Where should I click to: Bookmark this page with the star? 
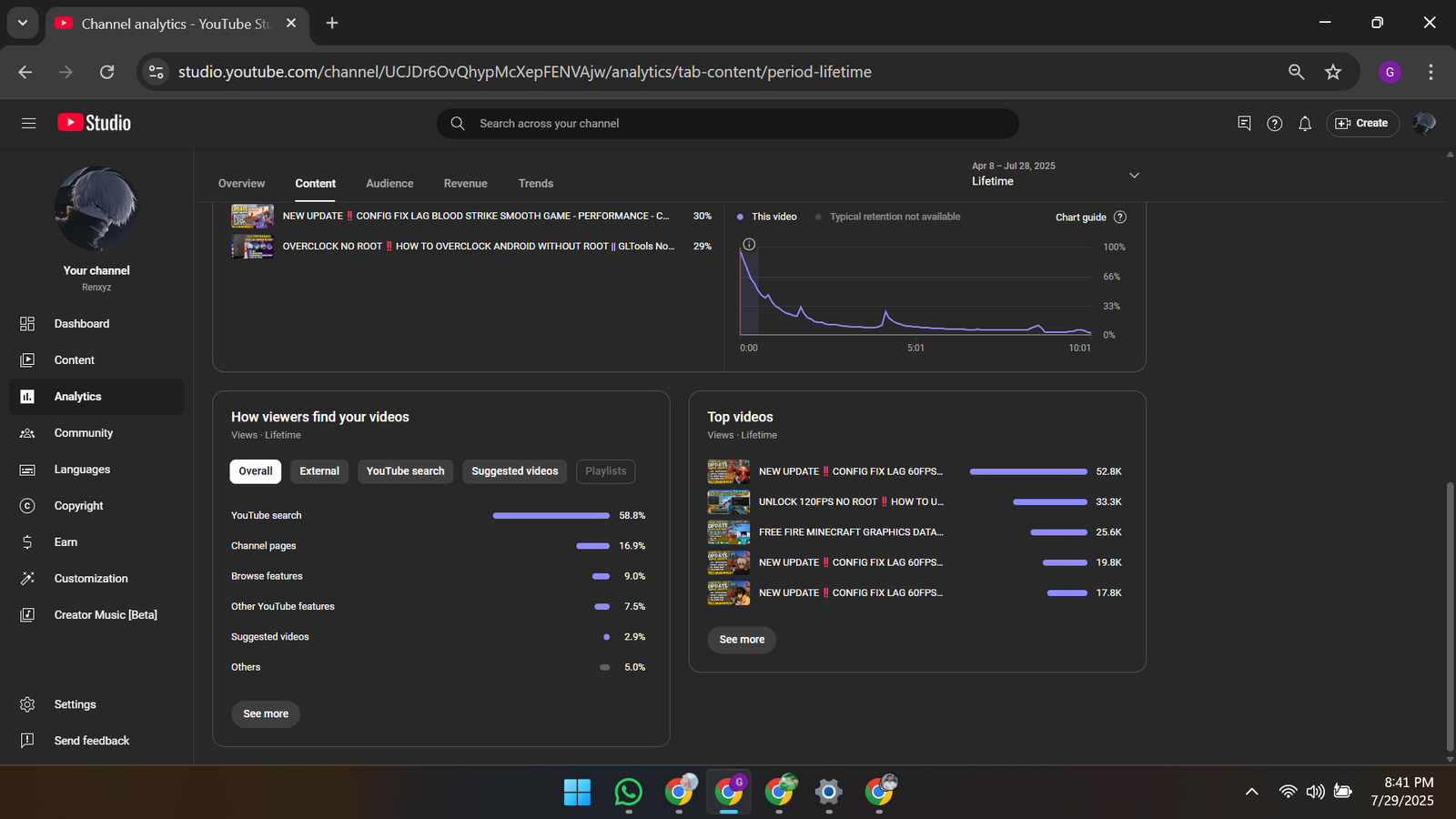1333,72
